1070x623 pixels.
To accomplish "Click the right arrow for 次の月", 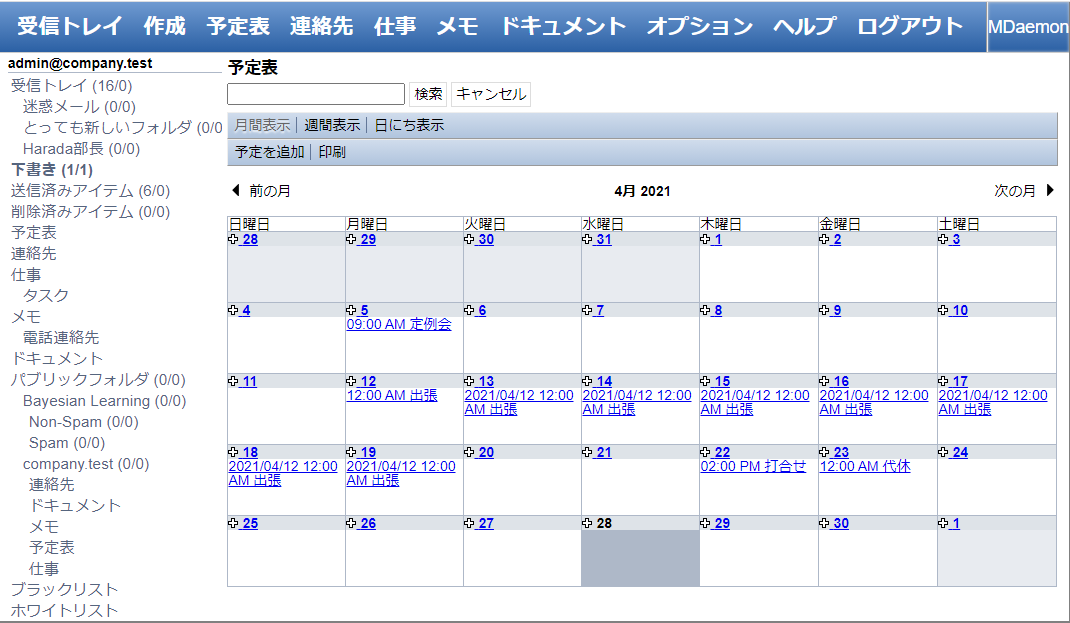I will 1050,191.
